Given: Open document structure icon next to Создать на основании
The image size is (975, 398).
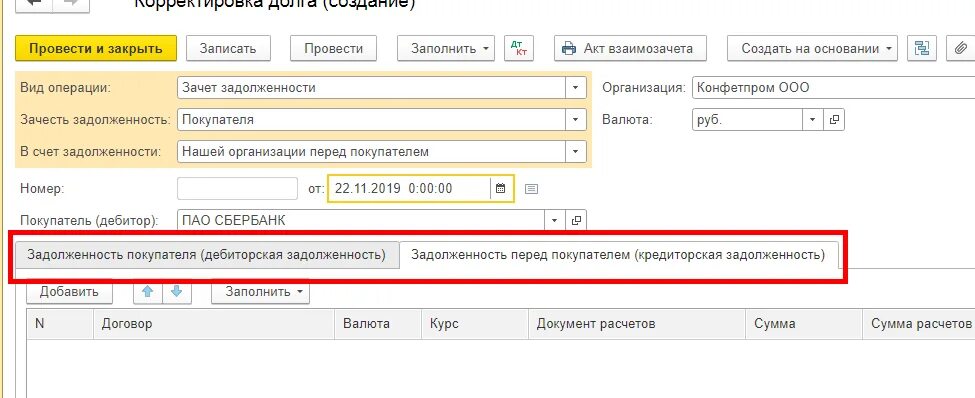Looking at the screenshot, I should [x=922, y=48].
